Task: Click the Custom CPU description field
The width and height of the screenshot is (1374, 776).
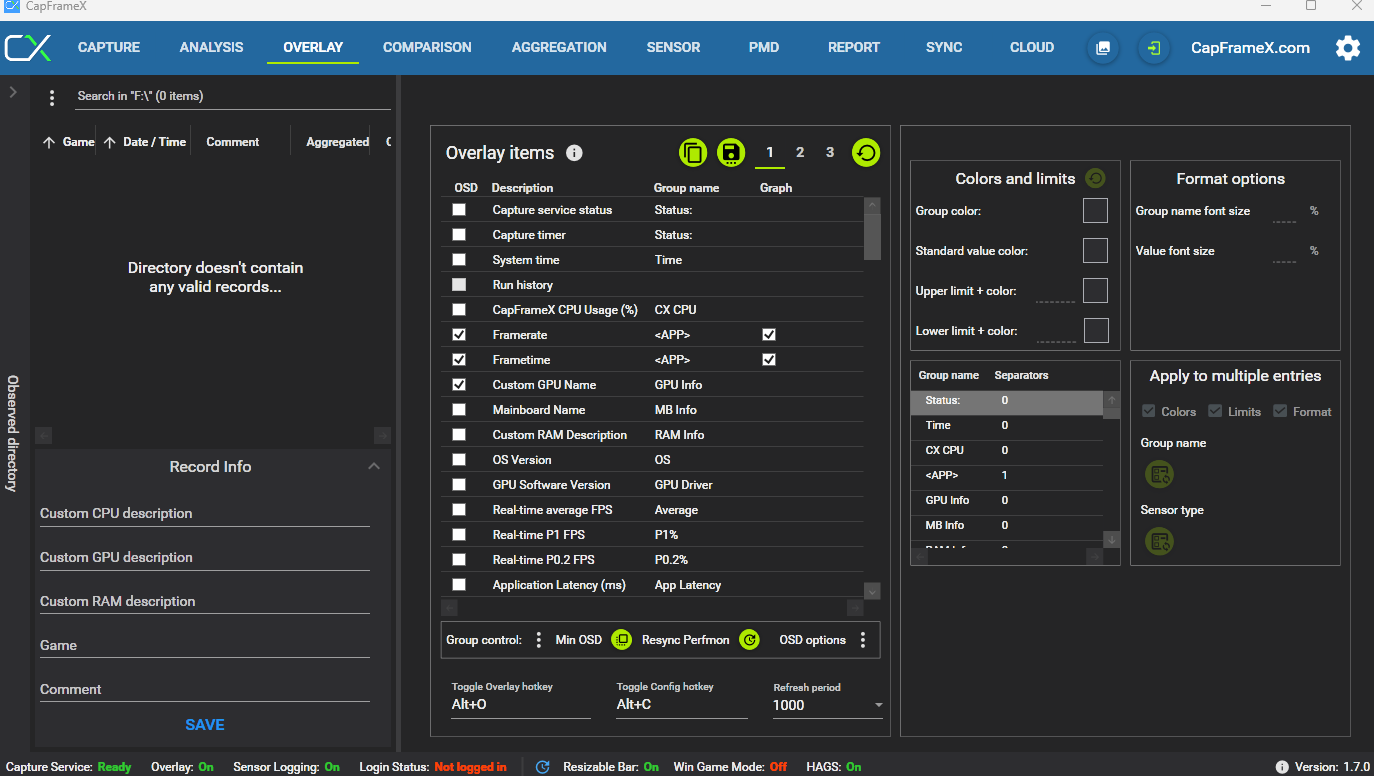Action: coord(205,513)
